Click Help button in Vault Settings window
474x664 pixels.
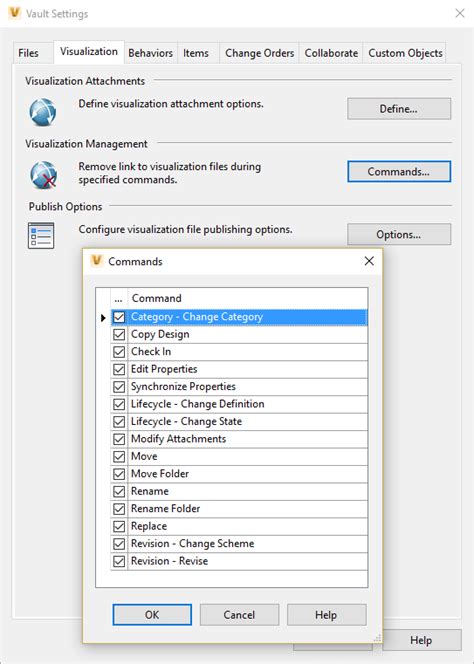pyautogui.click(x=421, y=640)
